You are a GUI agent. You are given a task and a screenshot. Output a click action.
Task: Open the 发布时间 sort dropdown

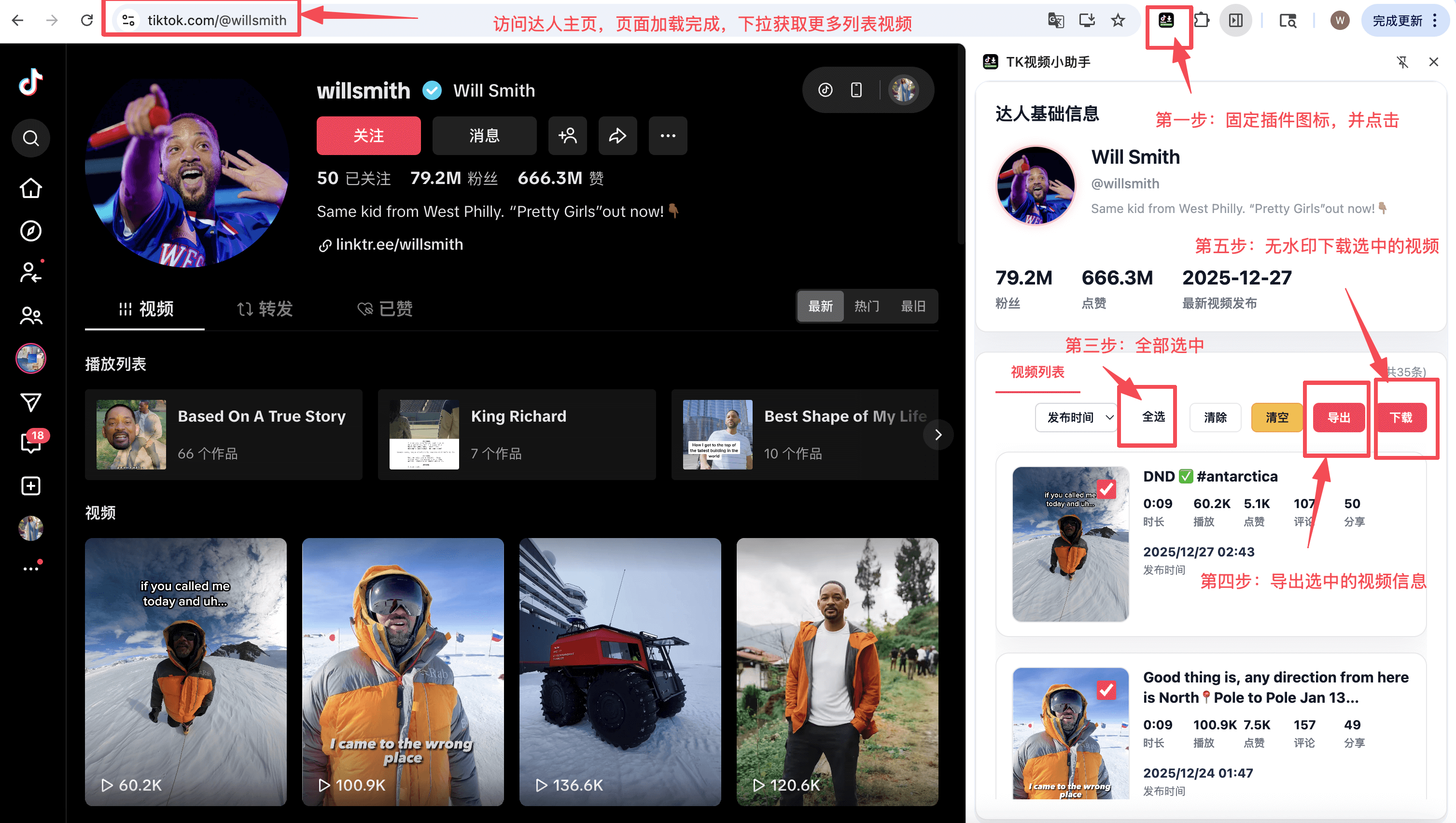(x=1076, y=417)
